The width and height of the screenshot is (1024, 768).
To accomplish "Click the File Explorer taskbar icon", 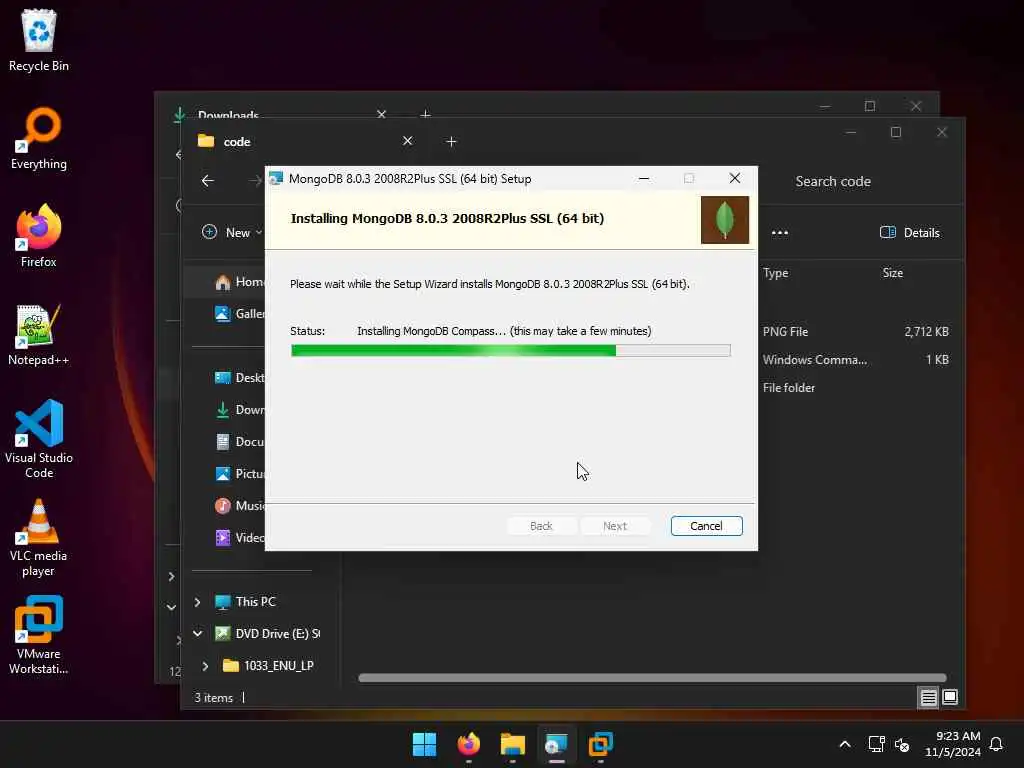I will coord(513,744).
